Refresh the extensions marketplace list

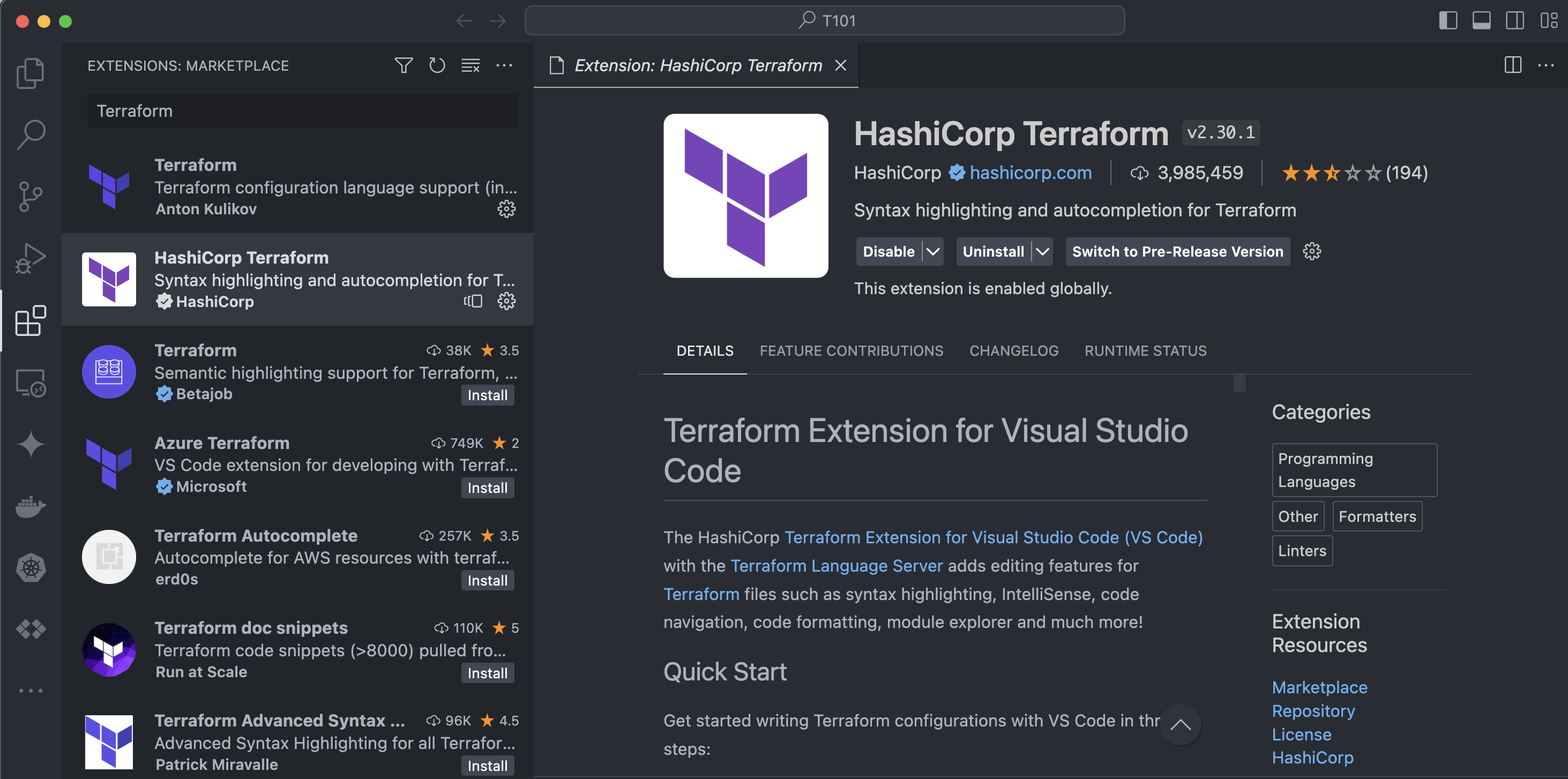(436, 65)
